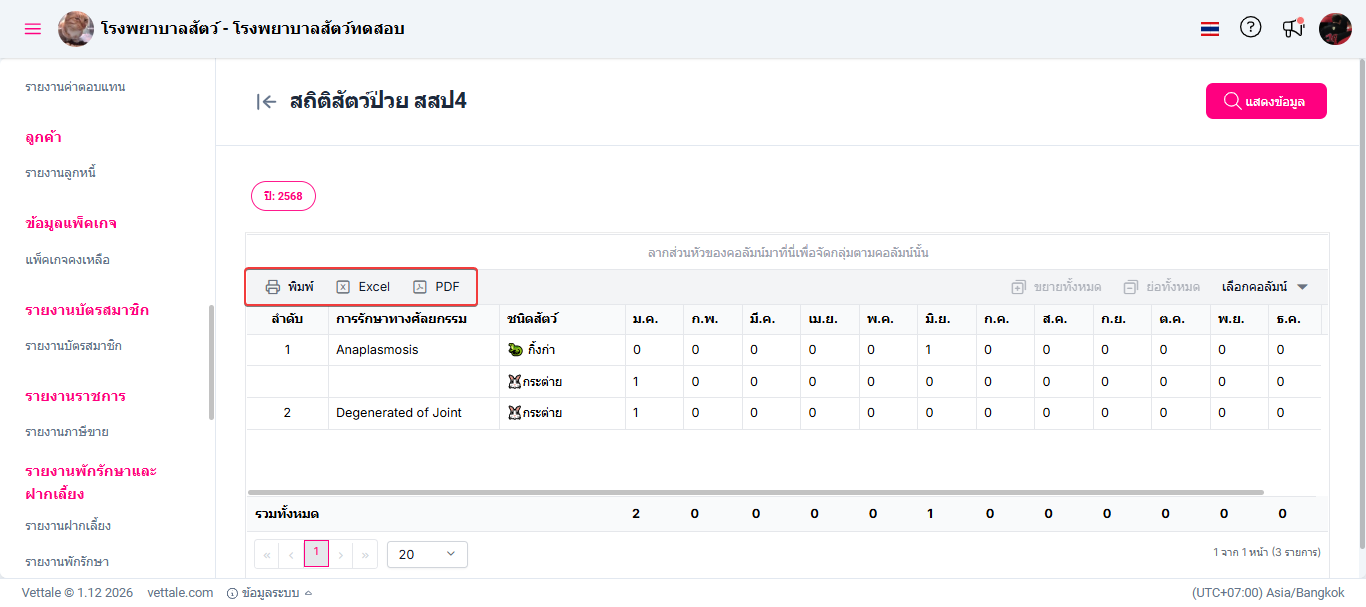Open the page size dropdown showing 20
Image resolution: width=1366 pixels, height=607 pixels.
pyautogui.click(x=426, y=554)
